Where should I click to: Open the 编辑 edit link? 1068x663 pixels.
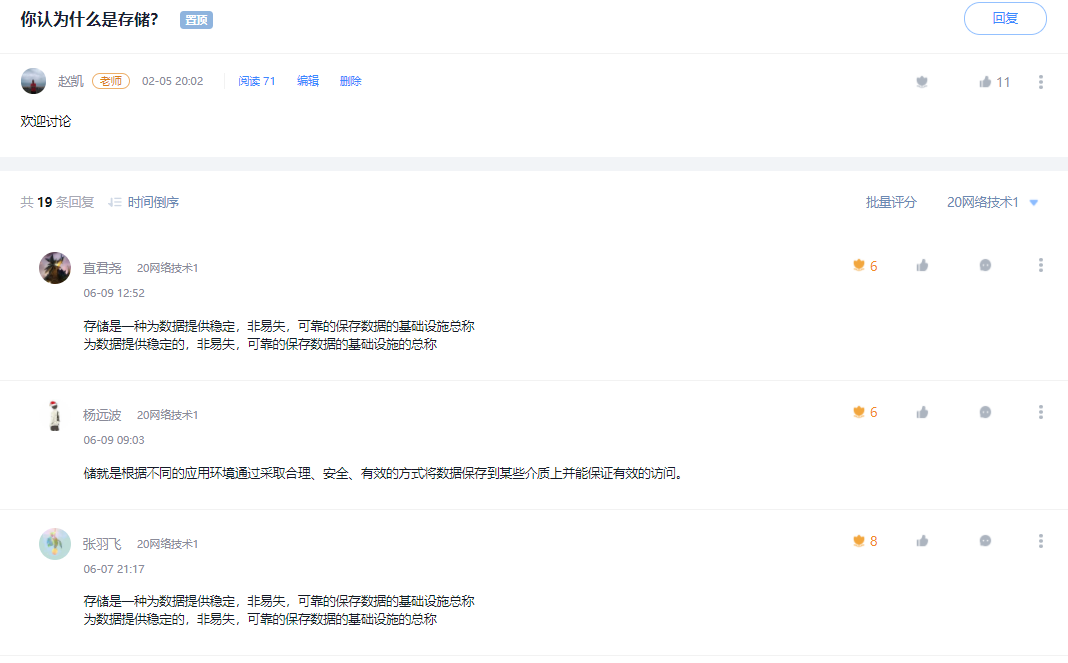click(x=307, y=81)
